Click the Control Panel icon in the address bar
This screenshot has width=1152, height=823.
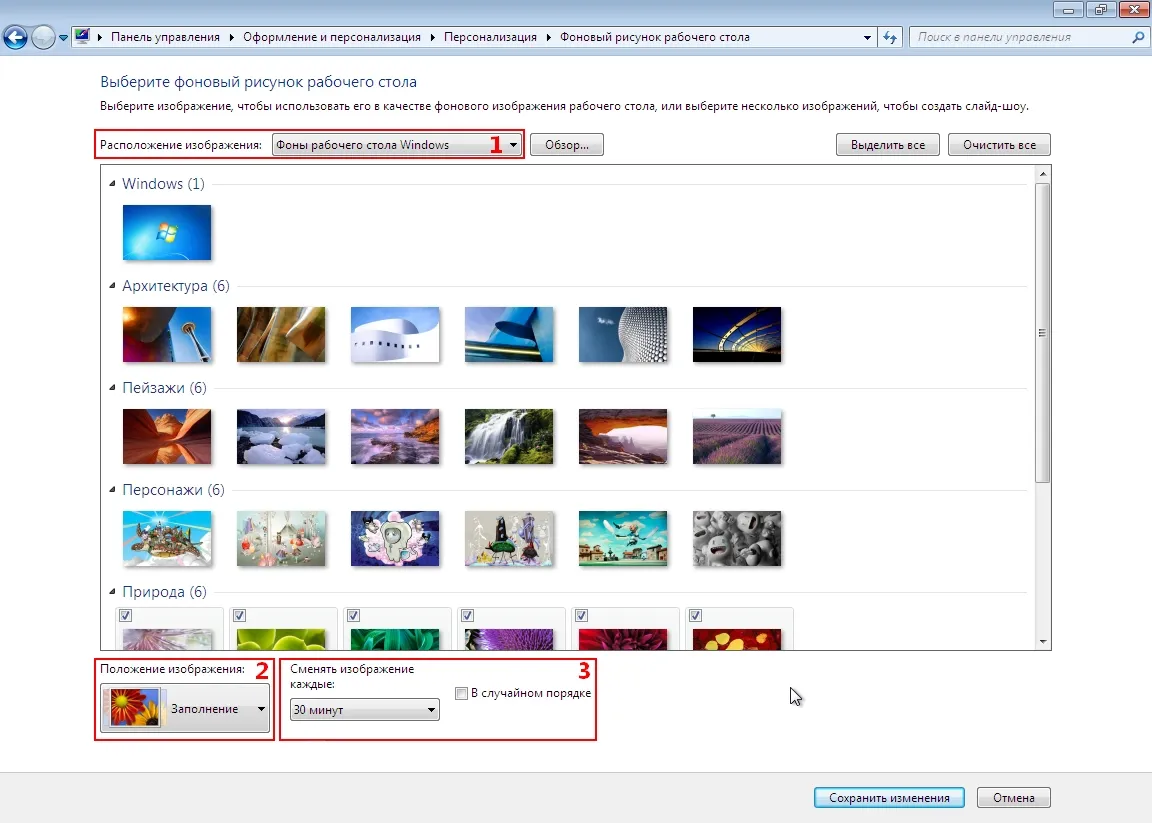[x=82, y=36]
